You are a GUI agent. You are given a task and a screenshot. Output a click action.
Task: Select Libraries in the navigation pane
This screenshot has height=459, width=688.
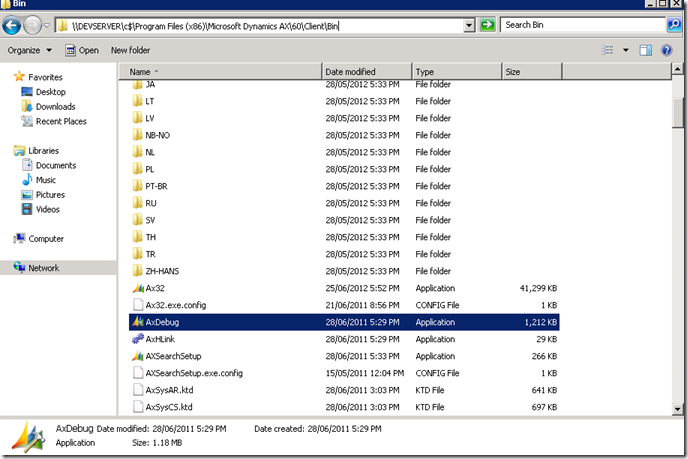[36, 151]
